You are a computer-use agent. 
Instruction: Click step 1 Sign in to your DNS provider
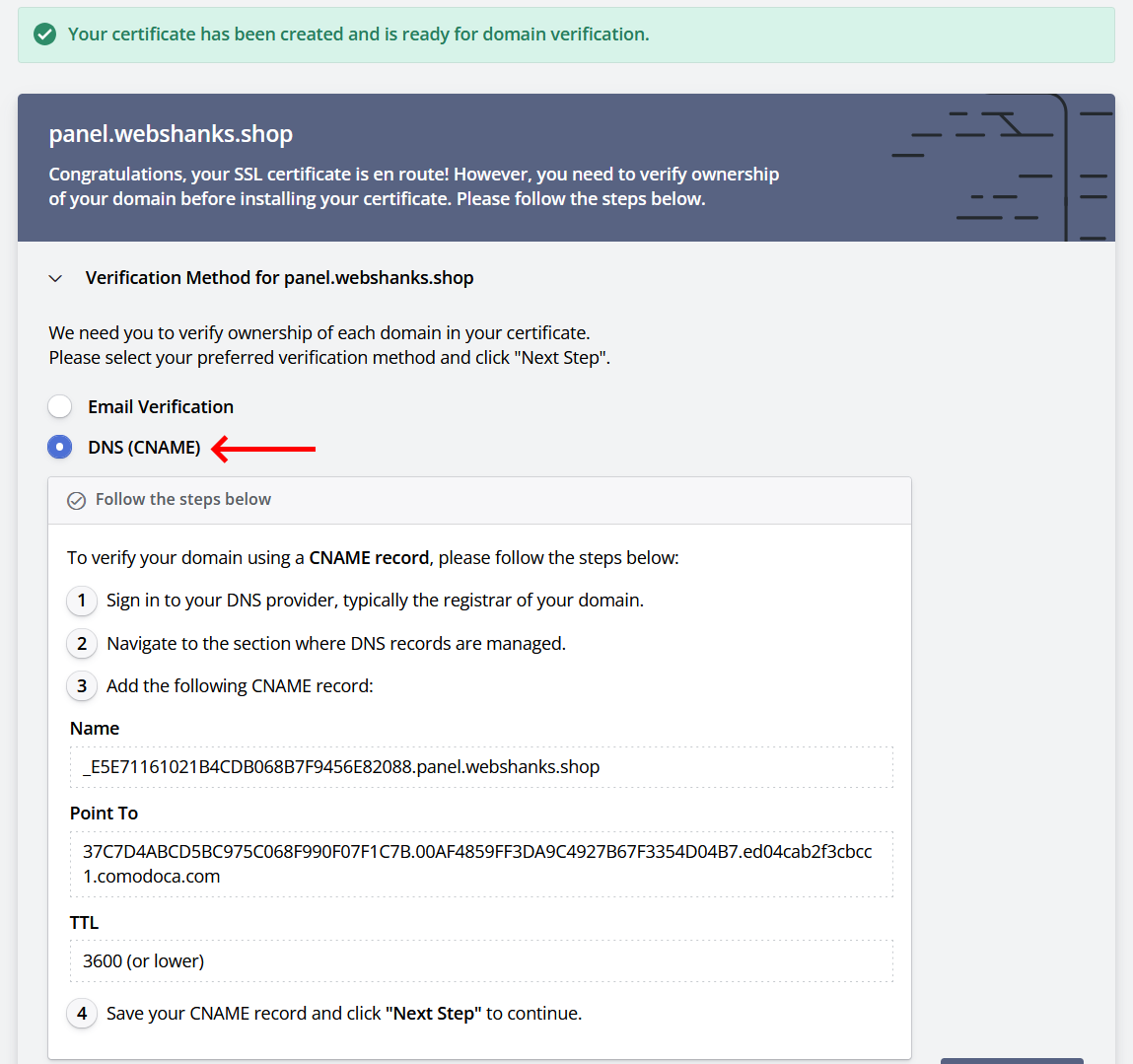click(375, 600)
